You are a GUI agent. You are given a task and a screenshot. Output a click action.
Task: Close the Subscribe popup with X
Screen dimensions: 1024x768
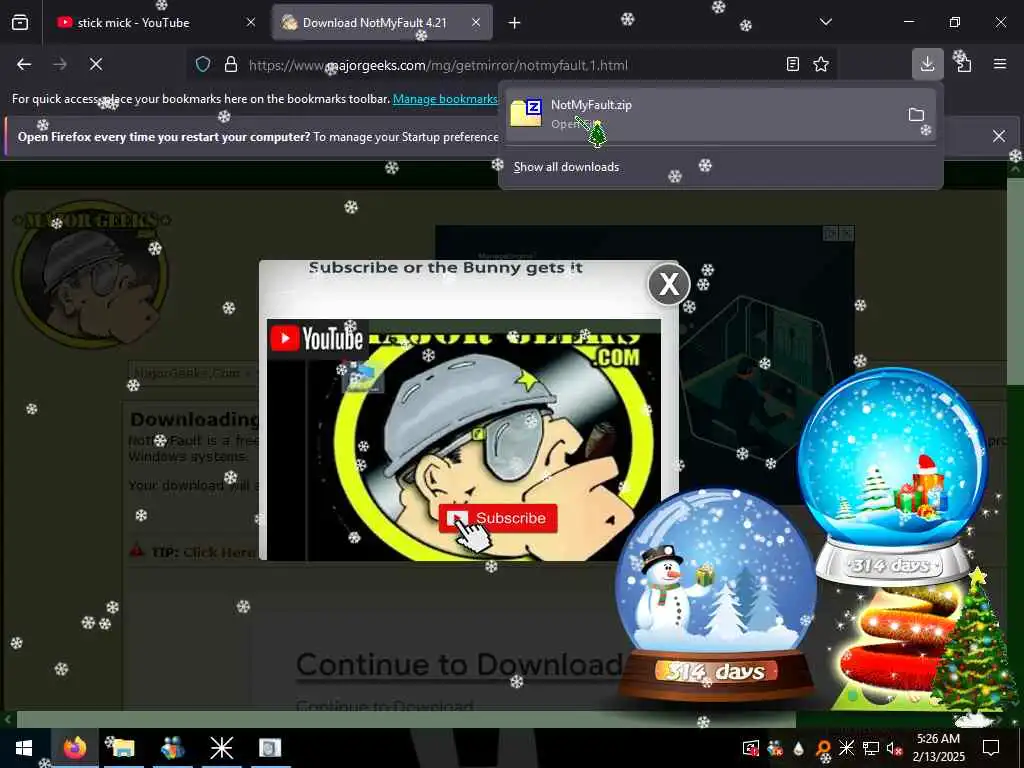(x=669, y=284)
